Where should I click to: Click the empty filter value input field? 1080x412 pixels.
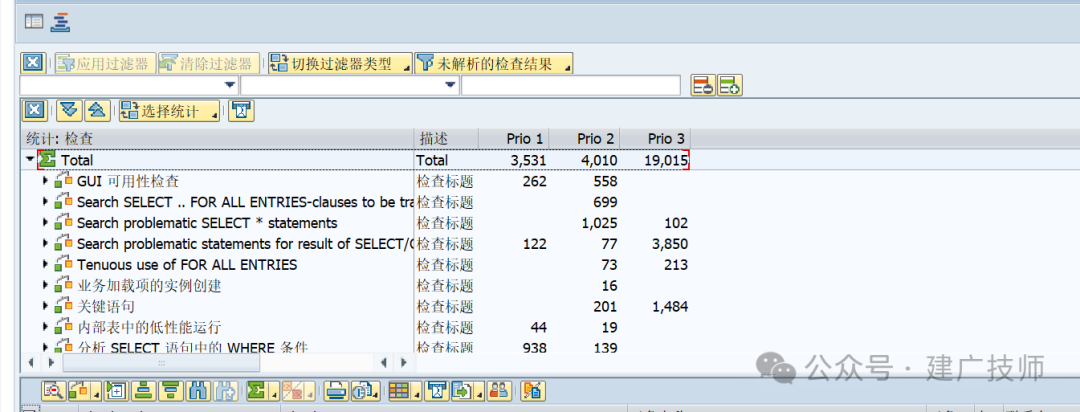(571, 85)
